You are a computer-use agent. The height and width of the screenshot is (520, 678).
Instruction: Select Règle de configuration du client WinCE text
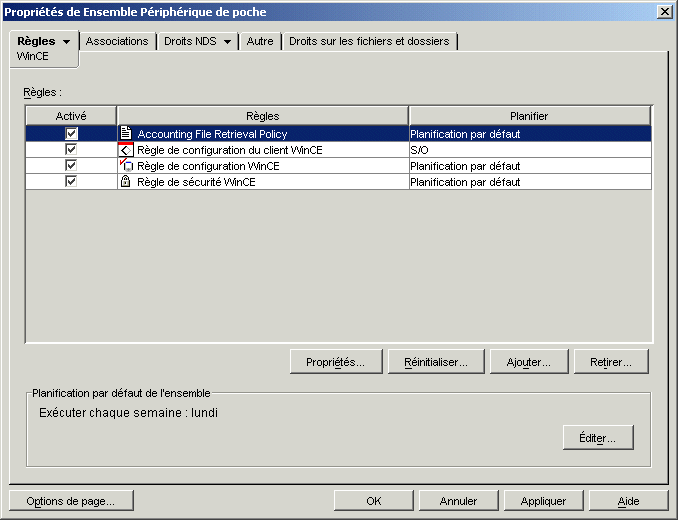pyautogui.click(x=230, y=150)
